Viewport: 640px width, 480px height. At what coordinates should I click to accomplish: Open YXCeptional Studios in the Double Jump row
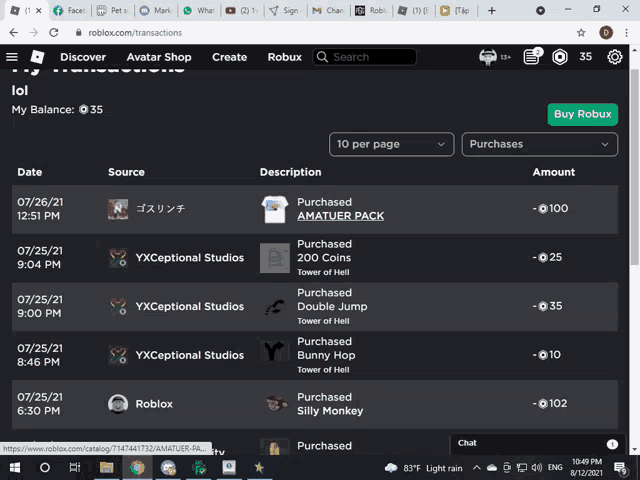(x=189, y=307)
